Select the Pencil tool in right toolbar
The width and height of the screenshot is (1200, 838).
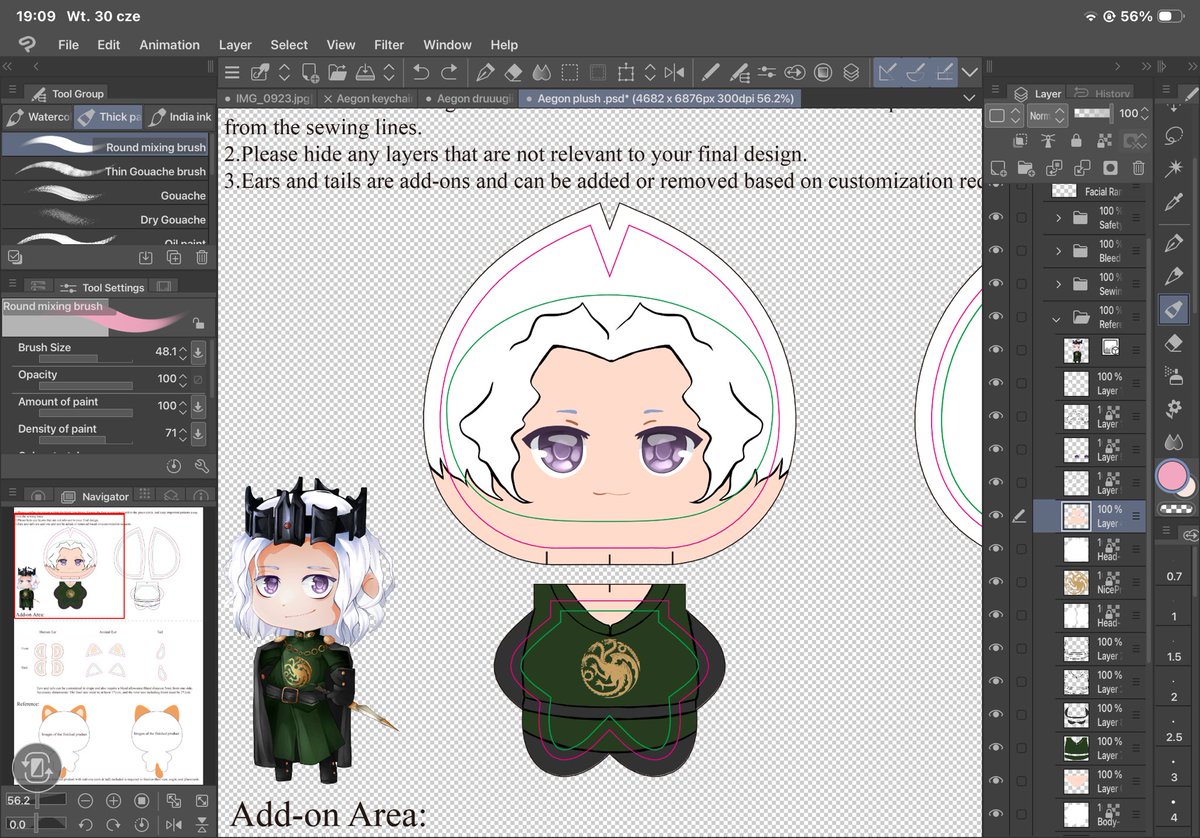(1174, 275)
